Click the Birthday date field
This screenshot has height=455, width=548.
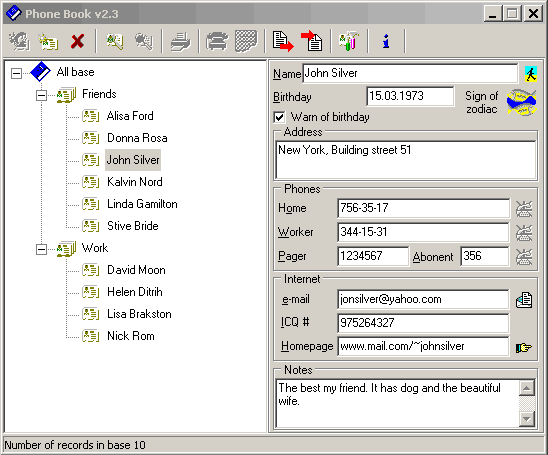point(410,96)
